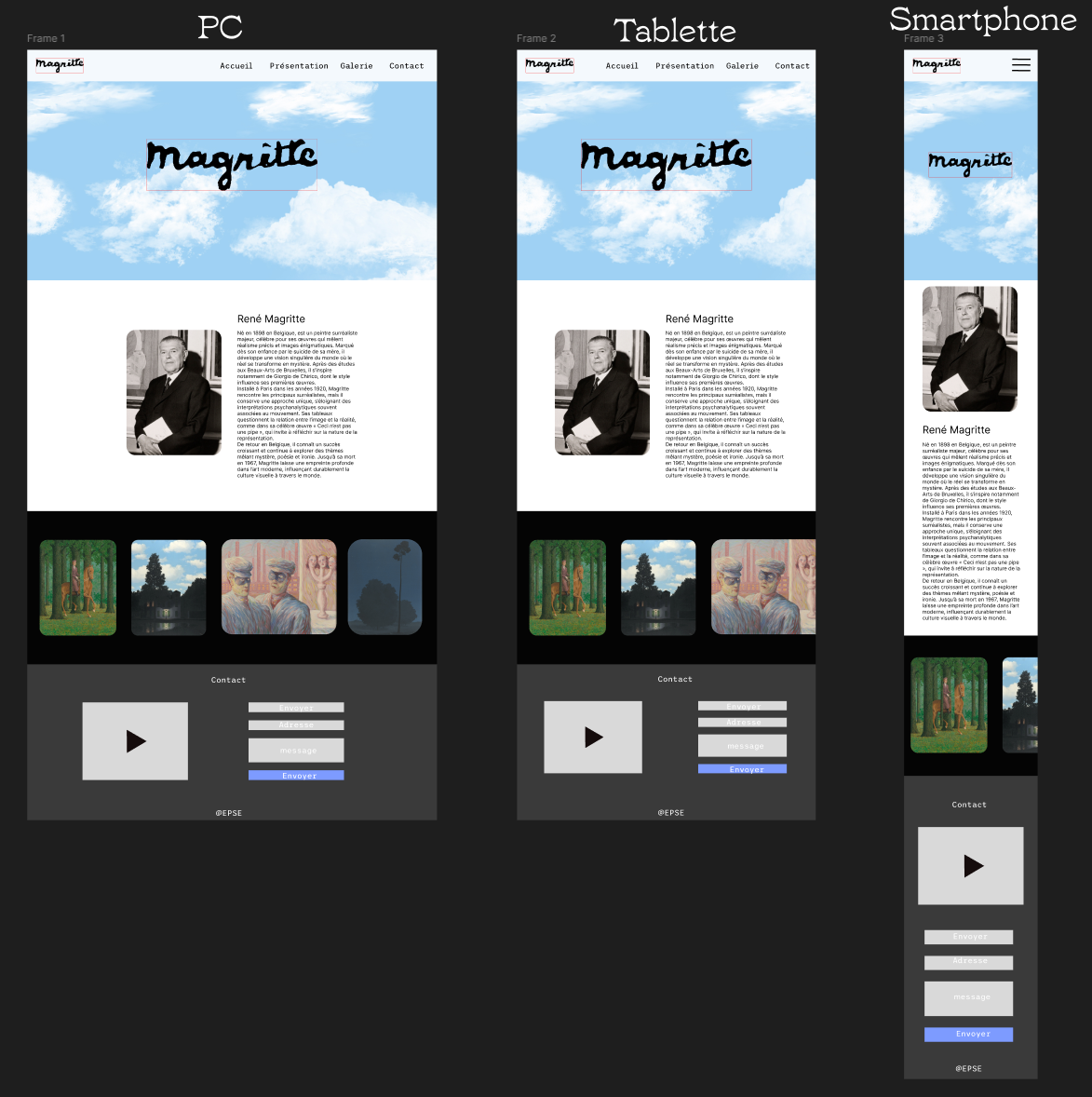Select the Magritte portrait photo in PC frame
The width and height of the screenshot is (1092, 1097).
173,392
